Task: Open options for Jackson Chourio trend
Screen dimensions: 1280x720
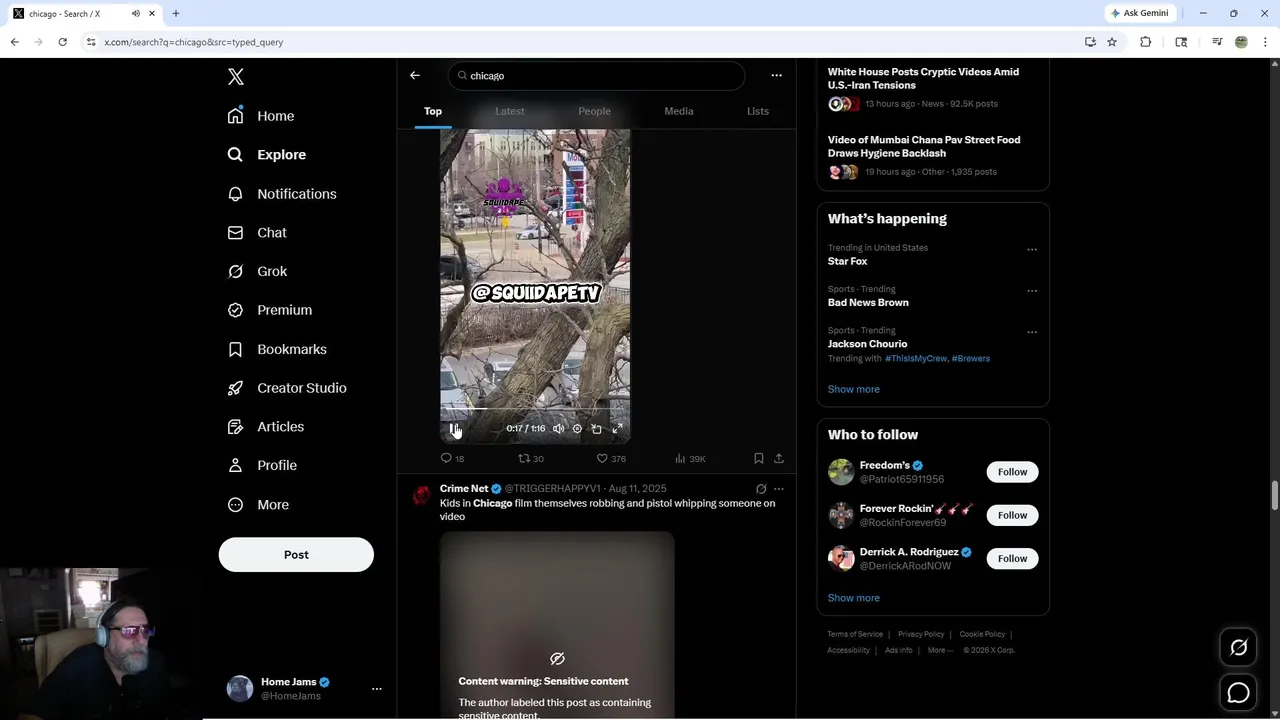Action: point(1032,332)
